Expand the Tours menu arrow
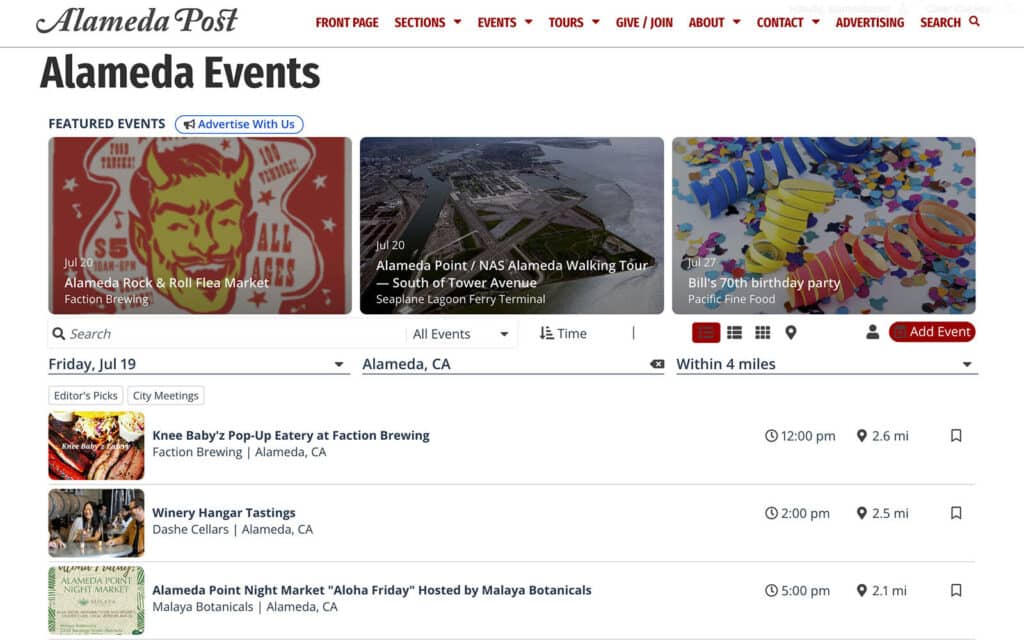Screen dimensions: 1024x640 596,22
